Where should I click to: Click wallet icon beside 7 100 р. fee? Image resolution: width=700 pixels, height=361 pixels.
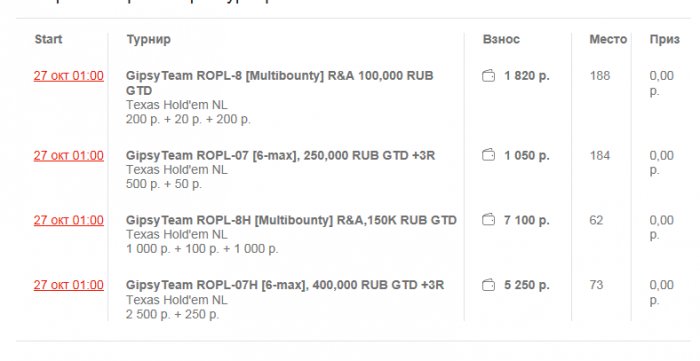click(x=488, y=220)
